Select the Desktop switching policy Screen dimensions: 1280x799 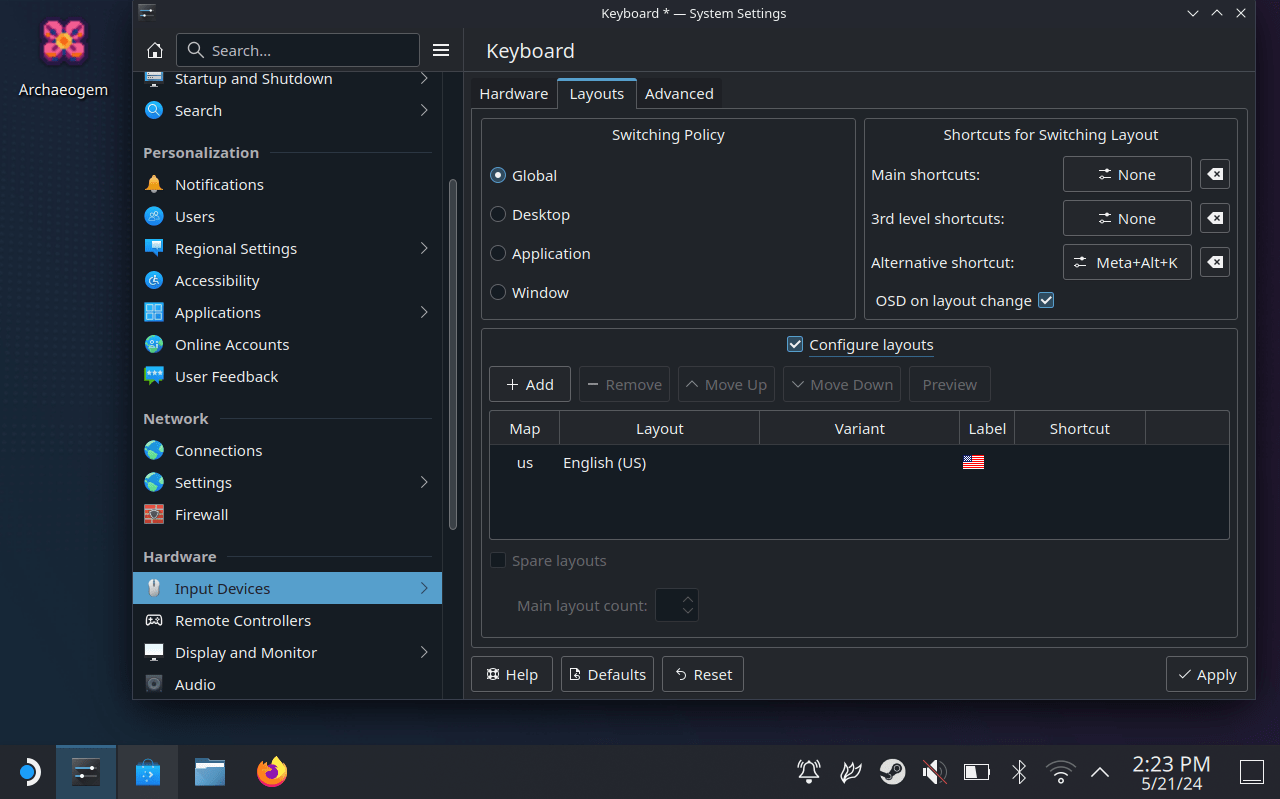pyautogui.click(x=498, y=214)
